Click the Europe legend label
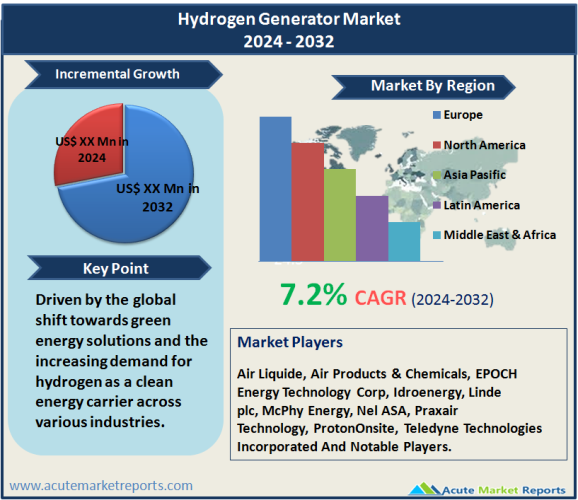Screen dimensions: 578x500 463,115
